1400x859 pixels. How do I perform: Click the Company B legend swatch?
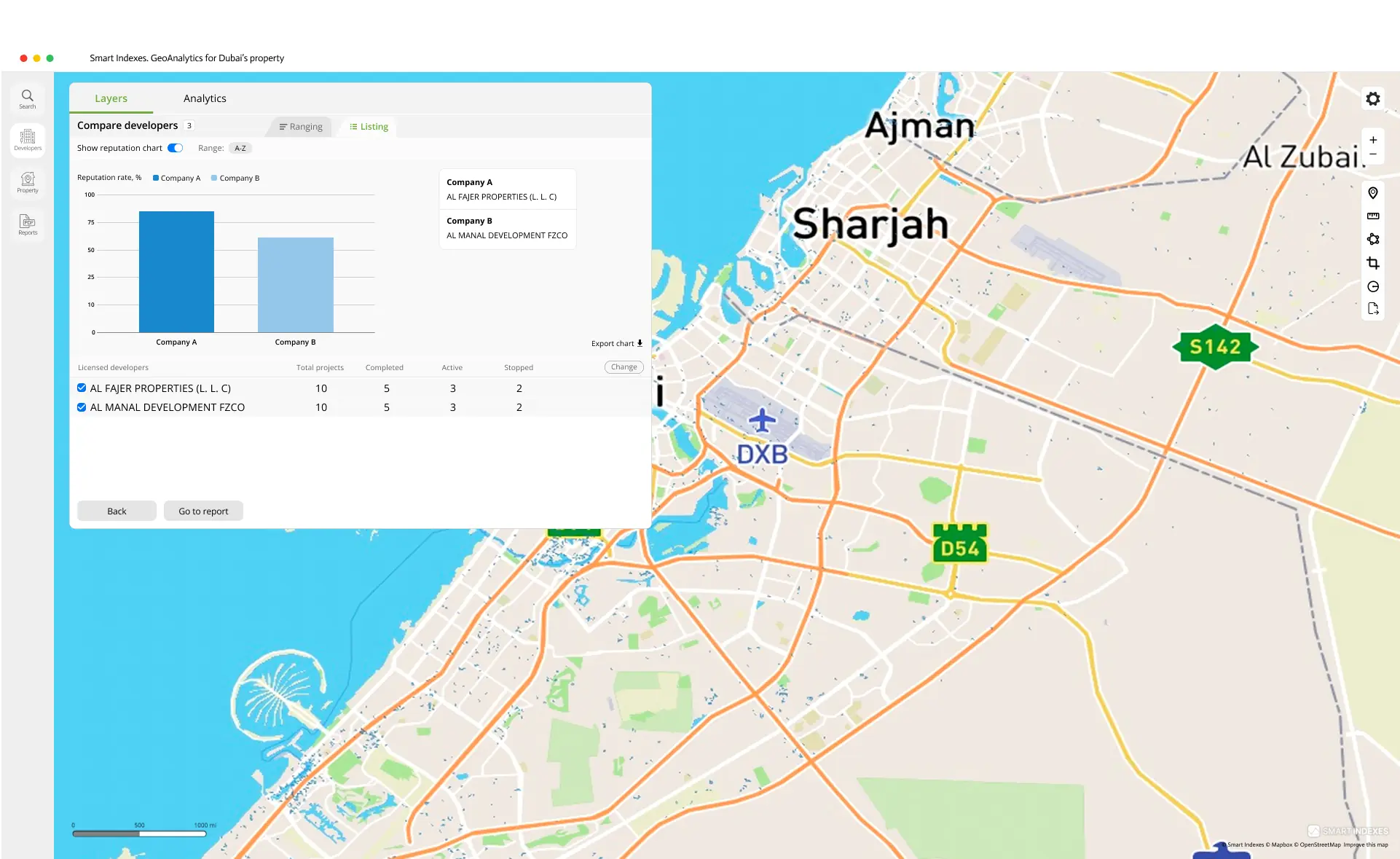pyautogui.click(x=214, y=178)
